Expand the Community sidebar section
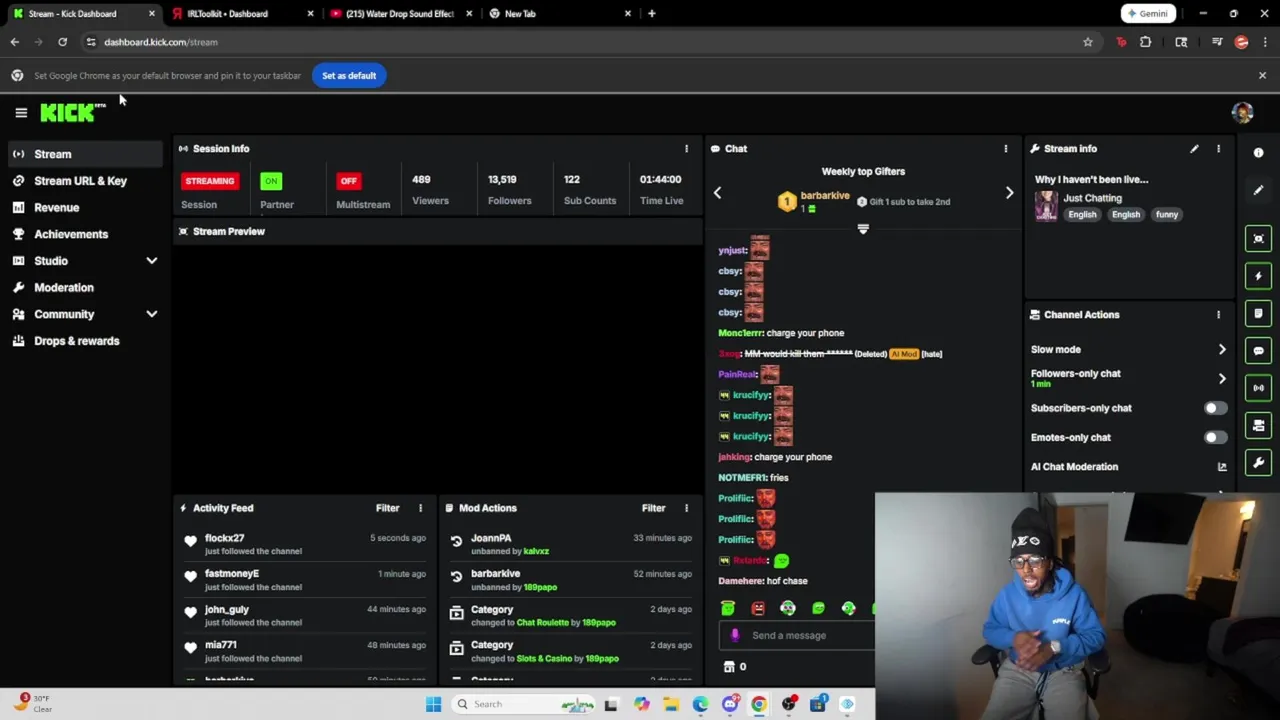The height and width of the screenshot is (720, 1280). pyautogui.click(x=152, y=314)
